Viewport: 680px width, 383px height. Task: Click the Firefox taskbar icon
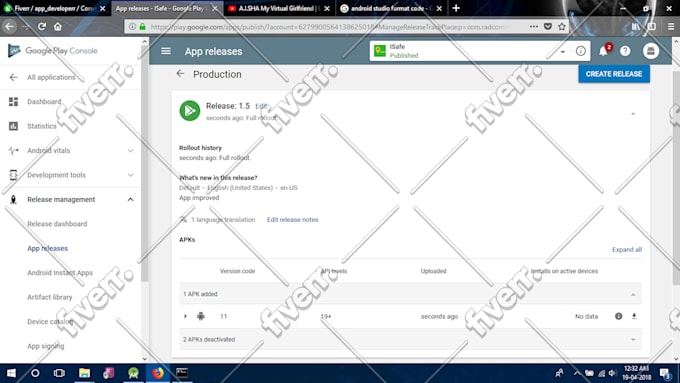pyautogui.click(x=158, y=373)
